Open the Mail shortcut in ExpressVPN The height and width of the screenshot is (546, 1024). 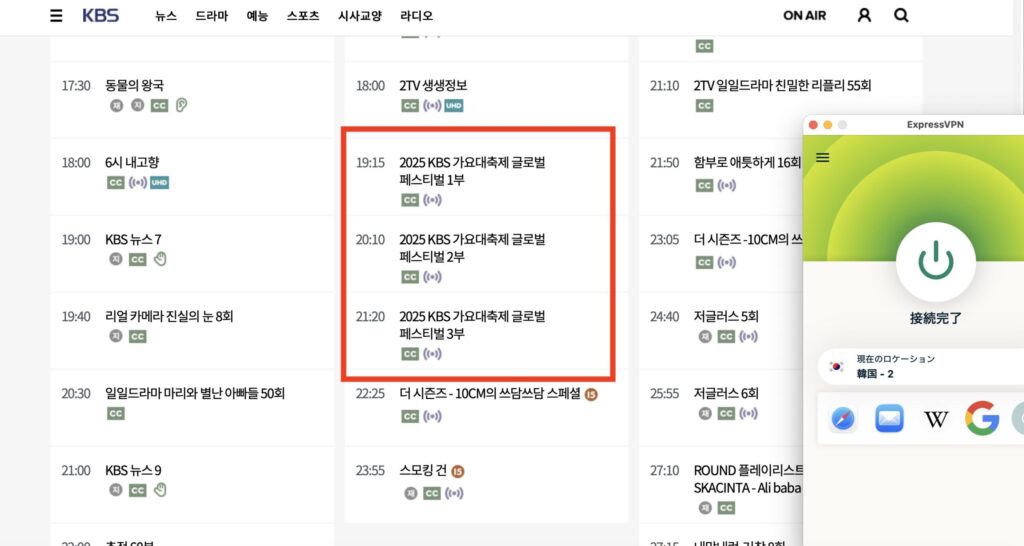(x=889, y=419)
